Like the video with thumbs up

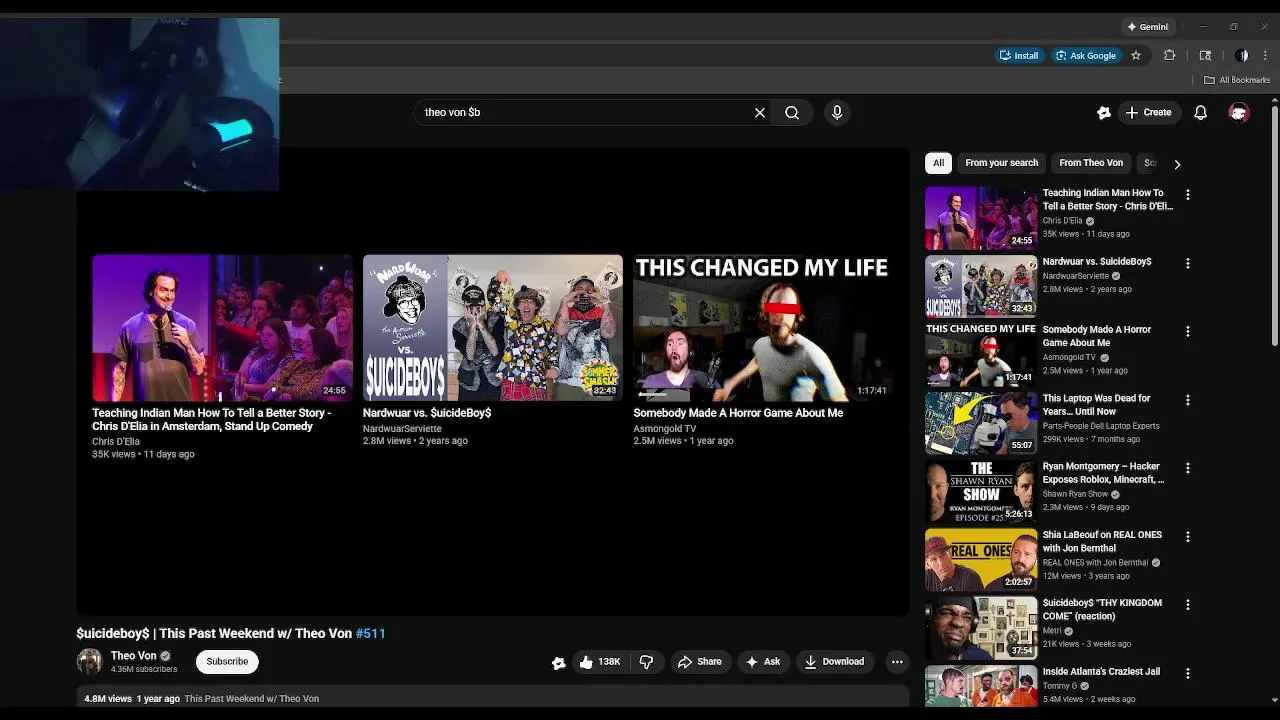tap(600, 662)
